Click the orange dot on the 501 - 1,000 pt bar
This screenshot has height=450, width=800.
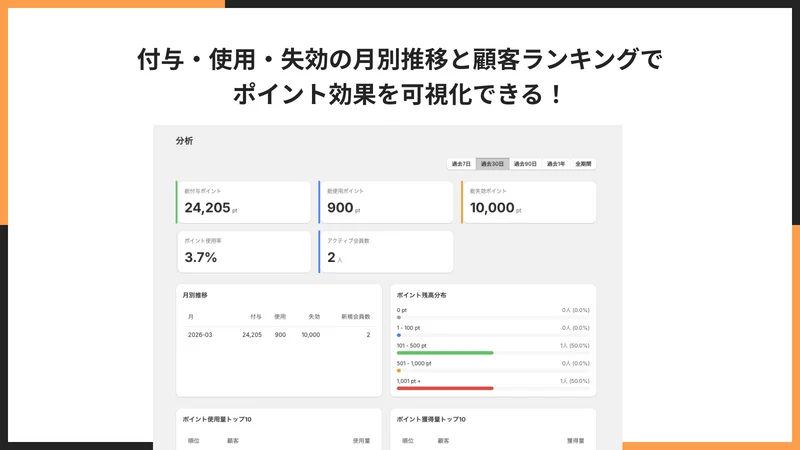[398, 370]
